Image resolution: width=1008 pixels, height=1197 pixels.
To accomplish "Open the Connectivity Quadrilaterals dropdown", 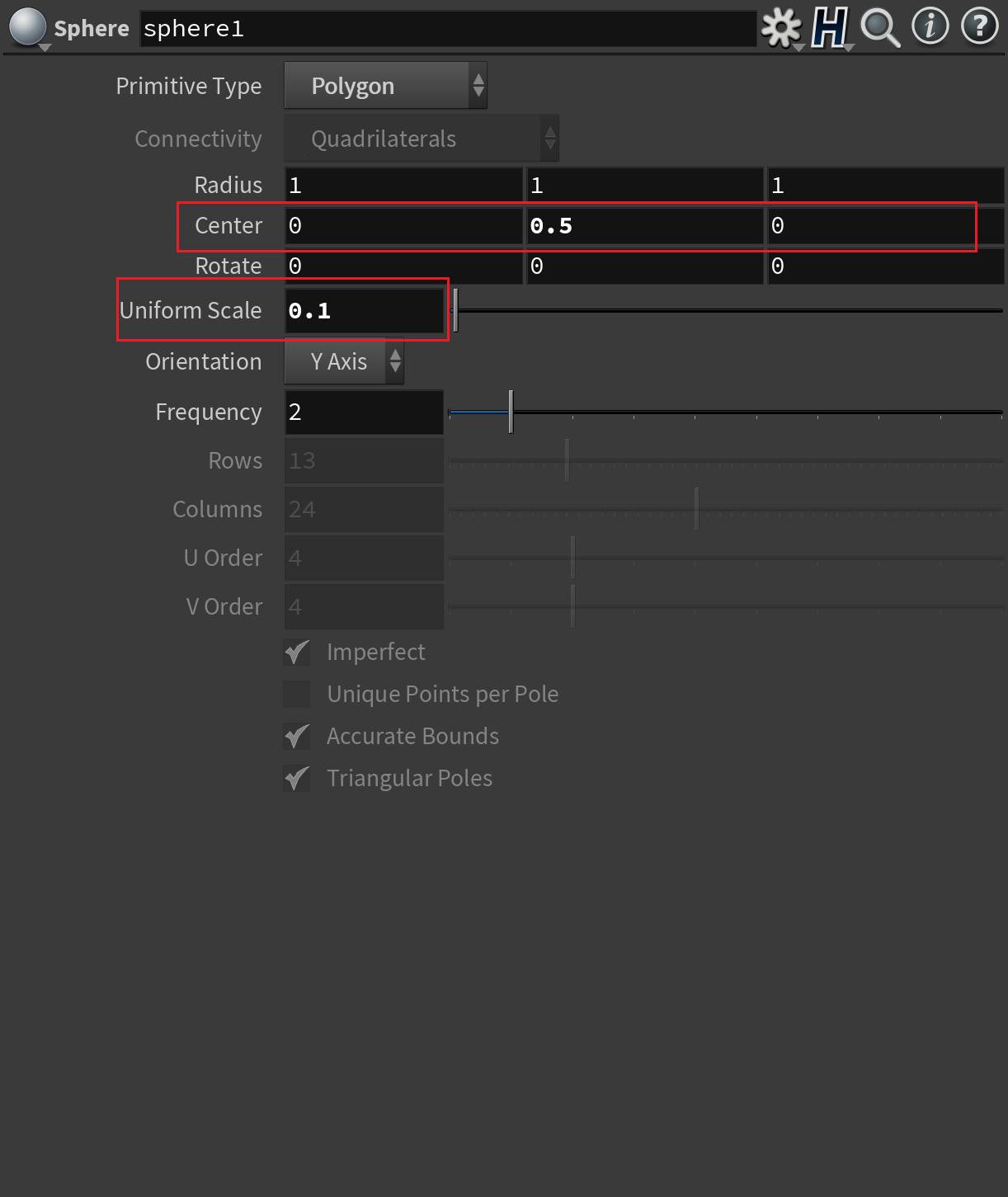I will coord(421,139).
